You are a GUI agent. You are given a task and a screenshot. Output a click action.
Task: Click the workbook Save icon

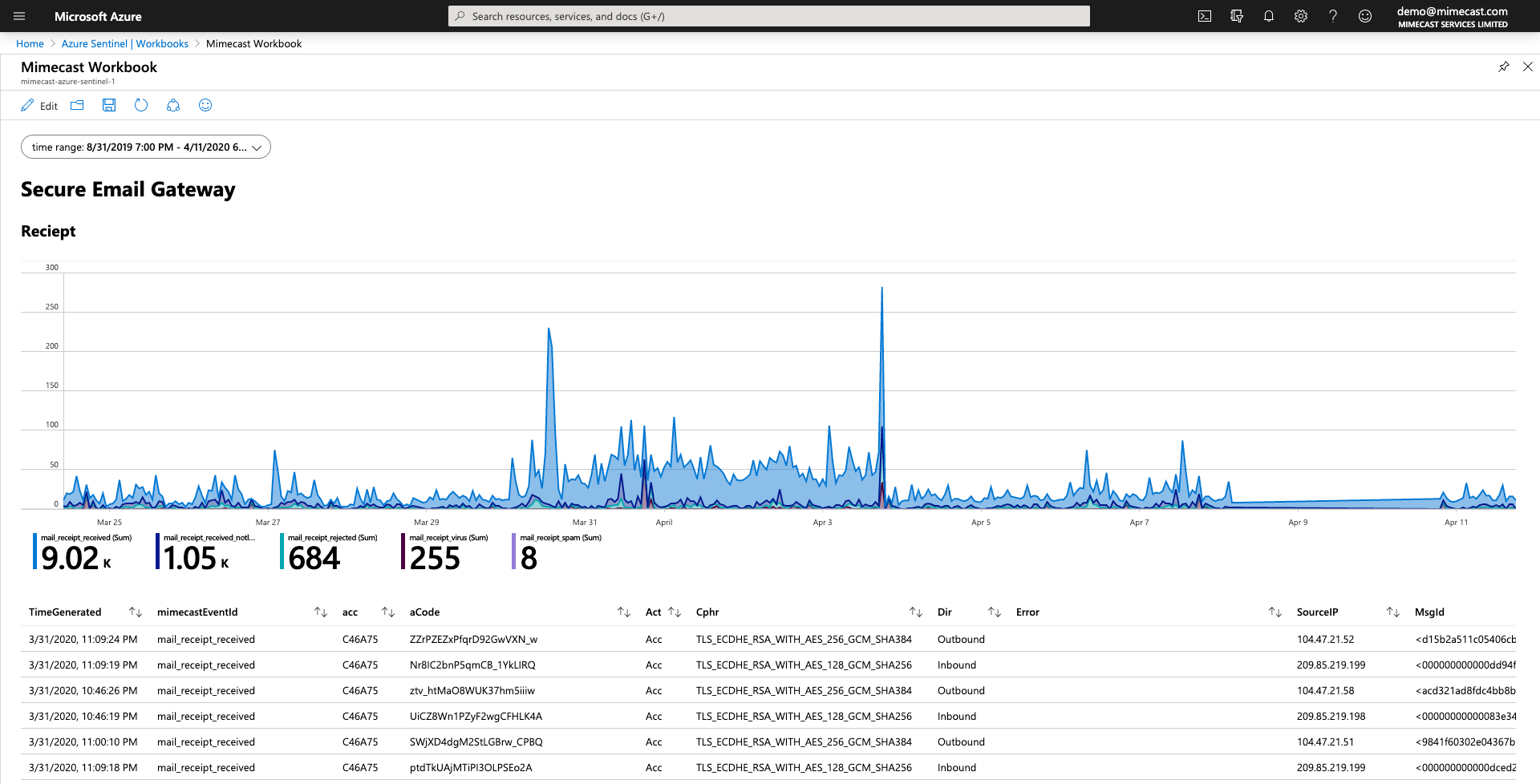click(109, 105)
